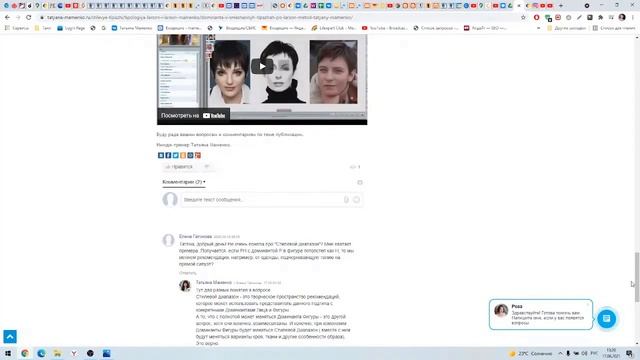Share post on Twitter icon
This screenshot has width=640, height=360.
point(176,155)
